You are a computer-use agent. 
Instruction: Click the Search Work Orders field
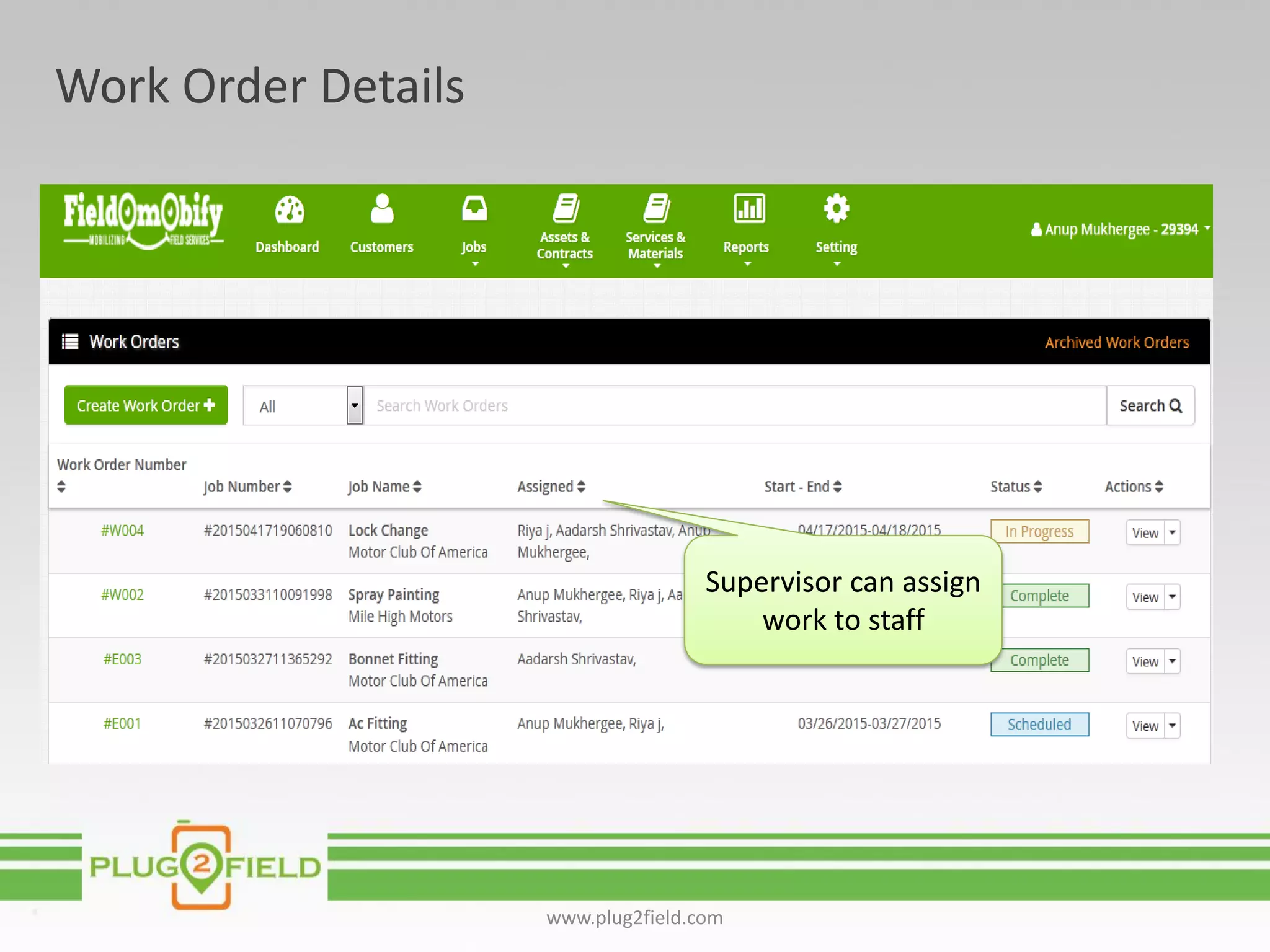[x=735, y=405]
